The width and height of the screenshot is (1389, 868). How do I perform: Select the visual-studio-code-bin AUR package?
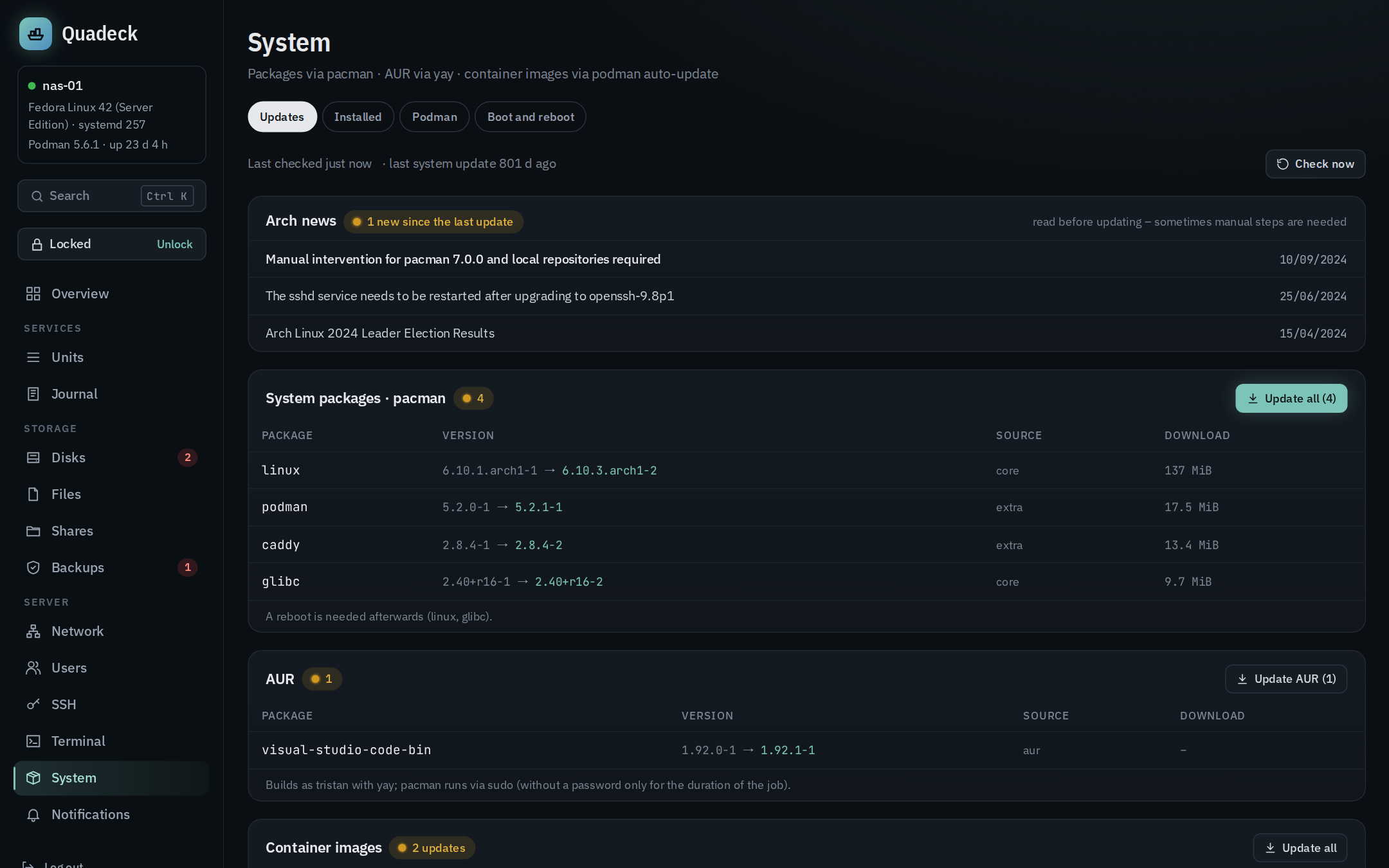point(347,750)
